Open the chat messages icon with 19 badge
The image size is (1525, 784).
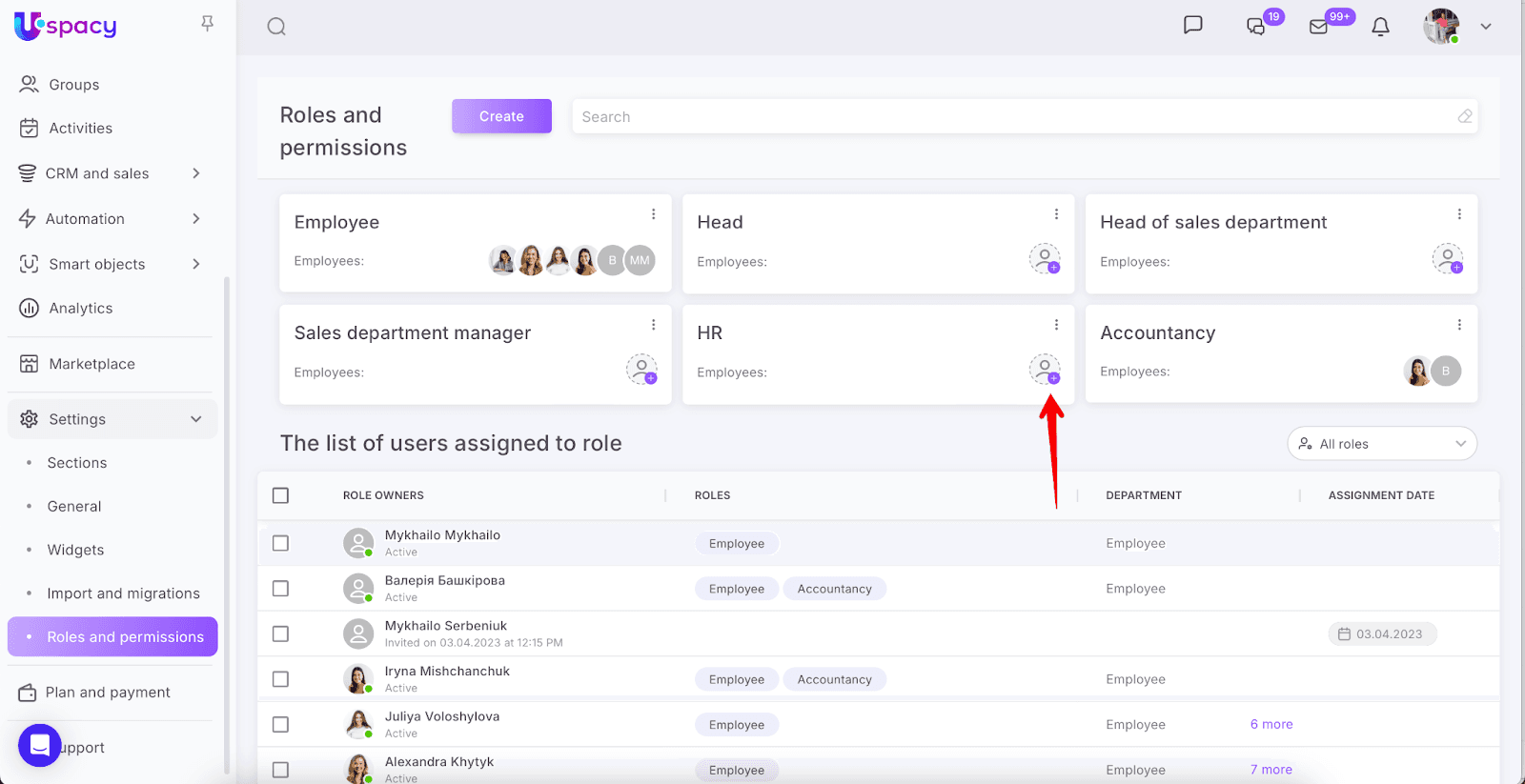(1257, 27)
